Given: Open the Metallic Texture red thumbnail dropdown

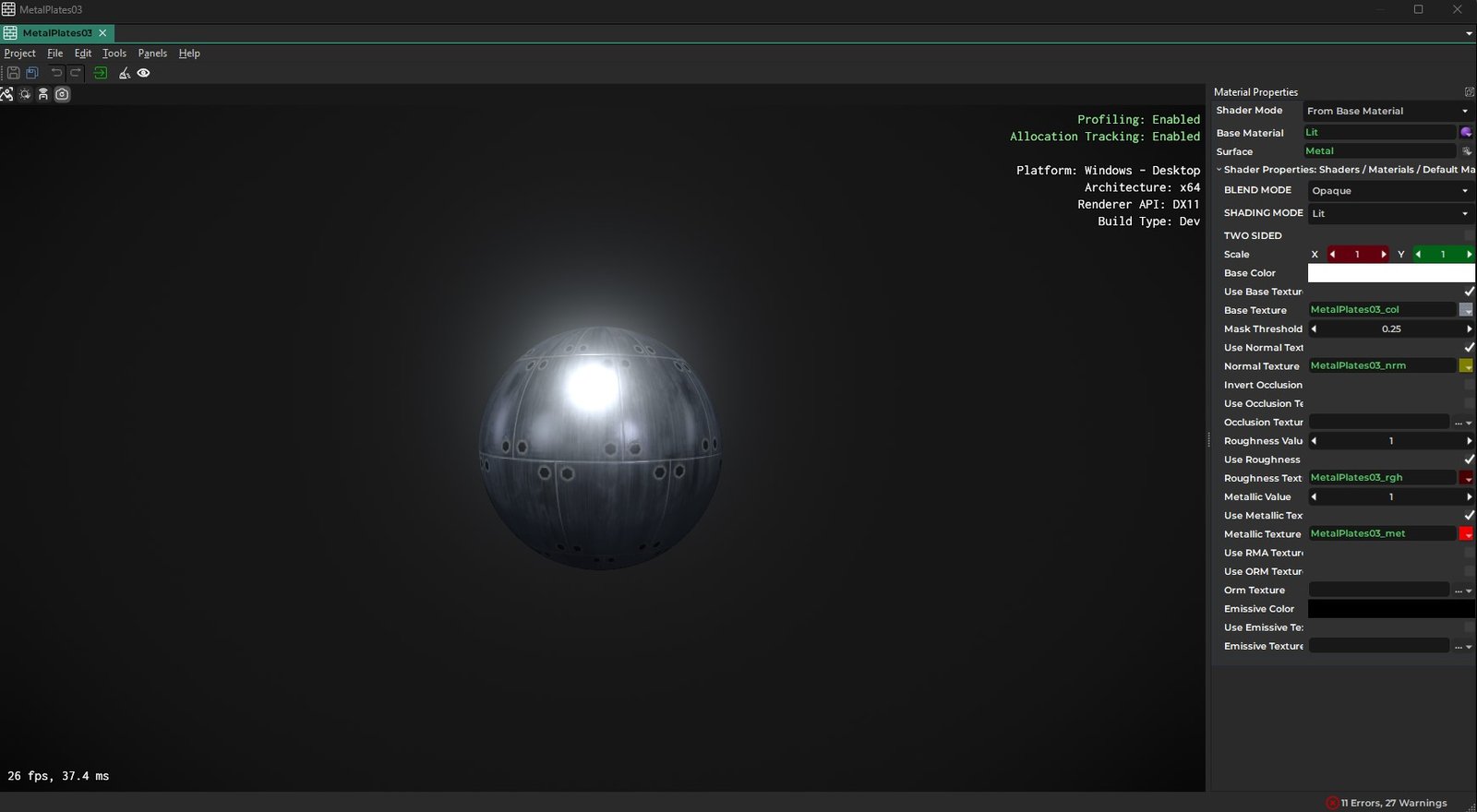Looking at the screenshot, I should pos(1466,533).
